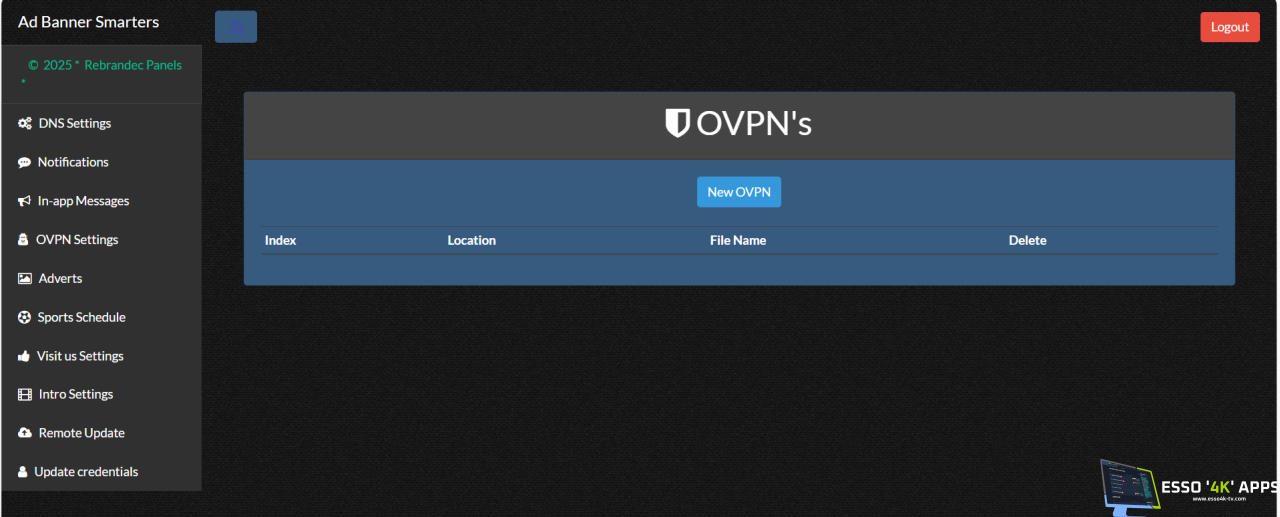This screenshot has height=517, width=1280.
Task: Click the New OVPN button
Action: click(x=738, y=192)
